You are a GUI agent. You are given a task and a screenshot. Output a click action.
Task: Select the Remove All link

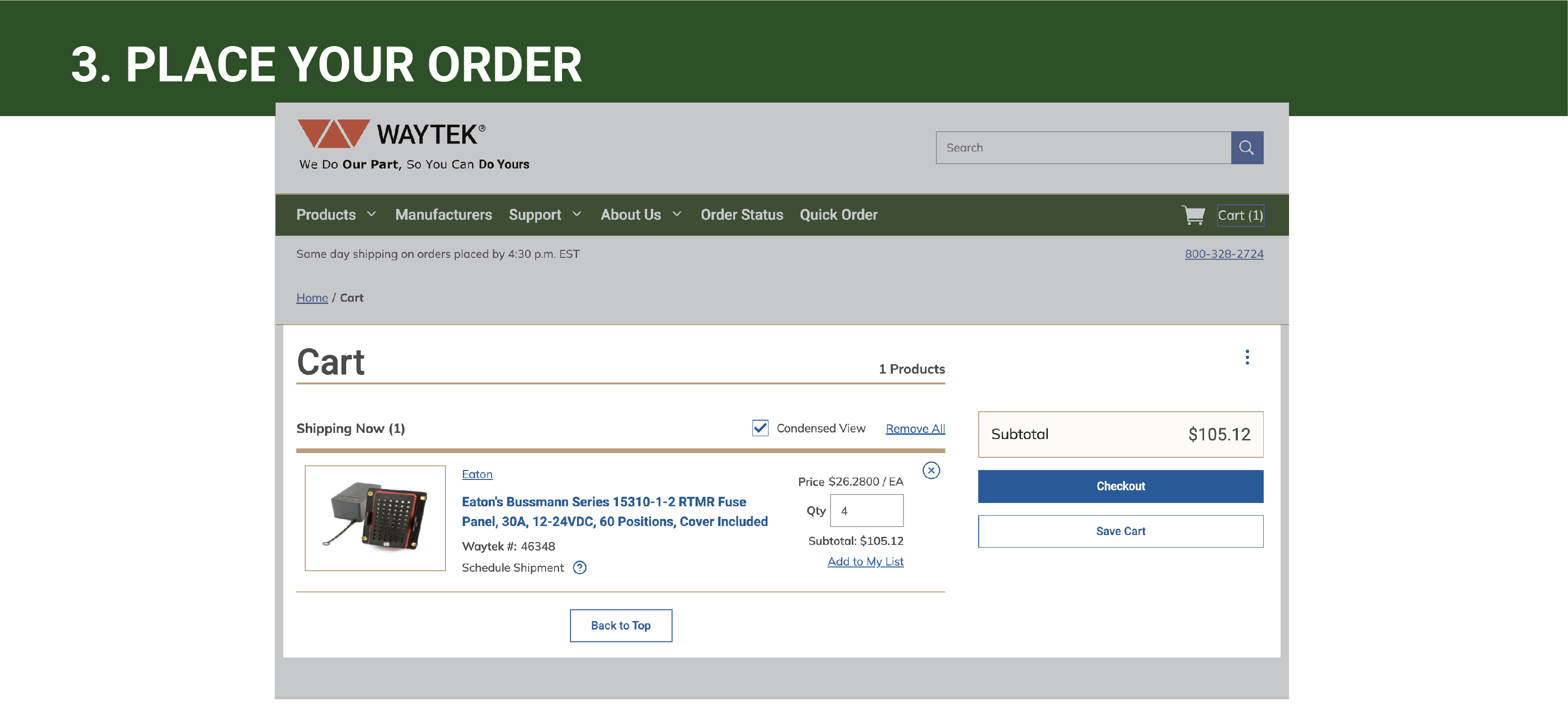coord(915,428)
